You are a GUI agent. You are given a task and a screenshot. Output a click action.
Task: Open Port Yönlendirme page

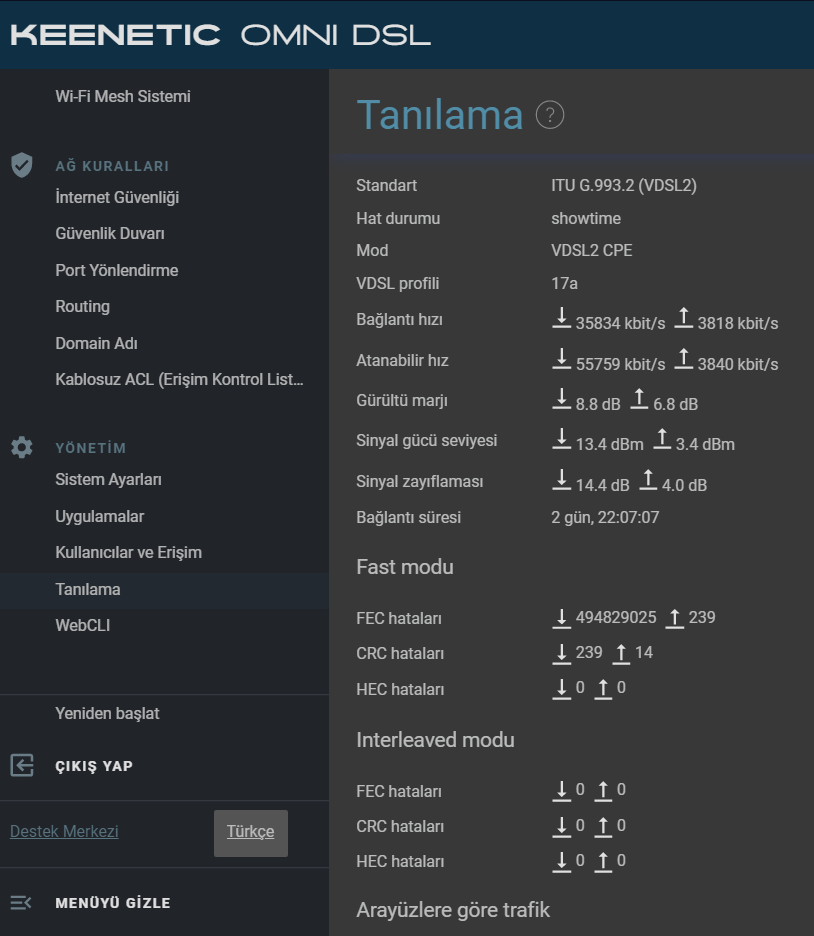(x=117, y=270)
